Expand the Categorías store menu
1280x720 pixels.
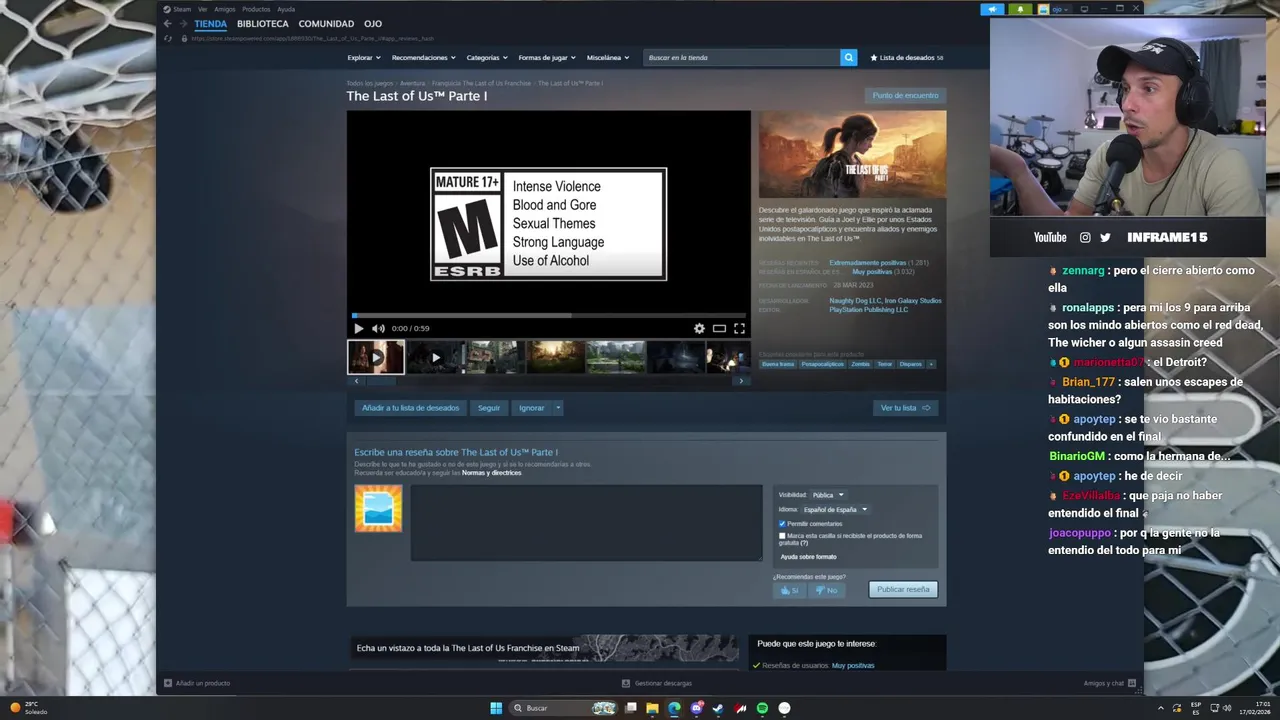pos(486,58)
